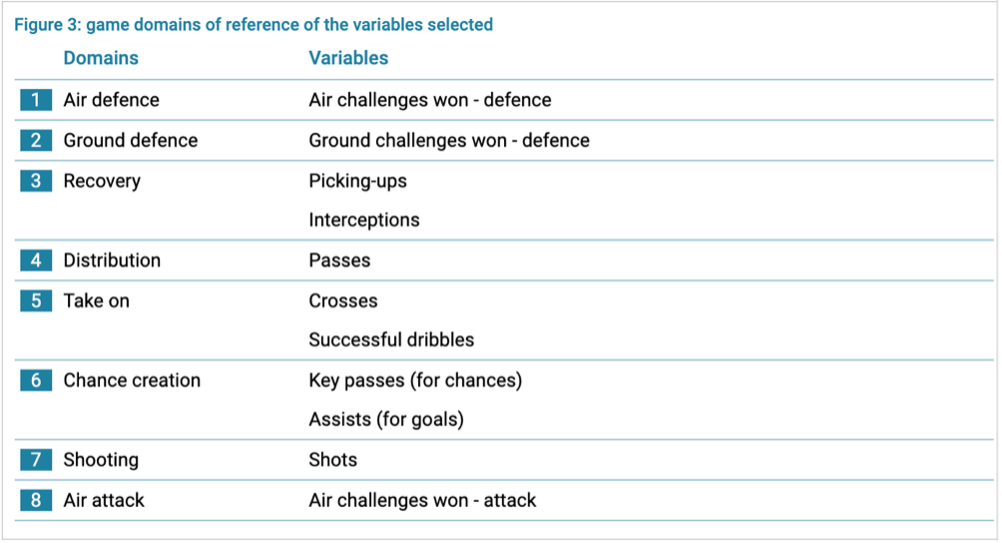The image size is (1002, 543).
Task: Click the Air defence domain label
Action: coord(111,100)
